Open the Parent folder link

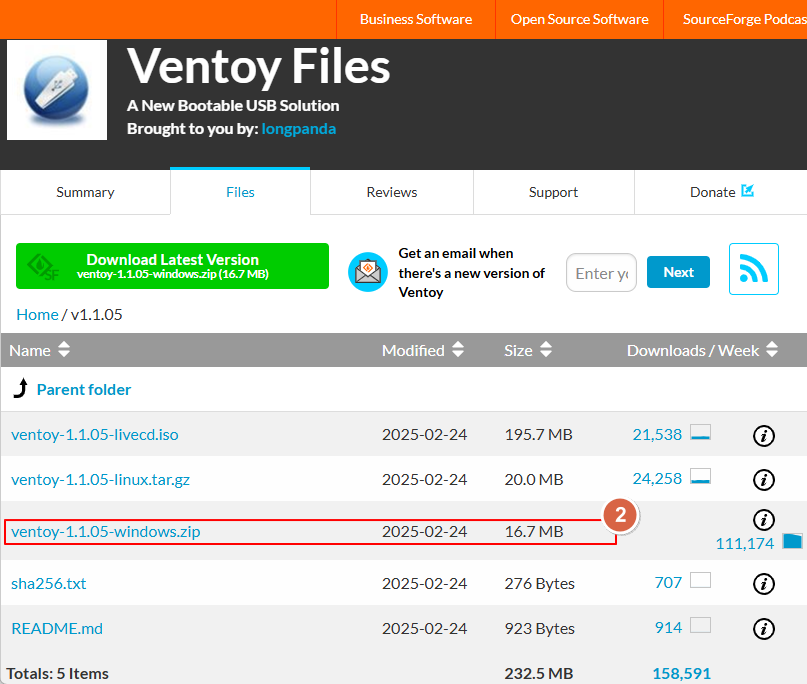(84, 390)
